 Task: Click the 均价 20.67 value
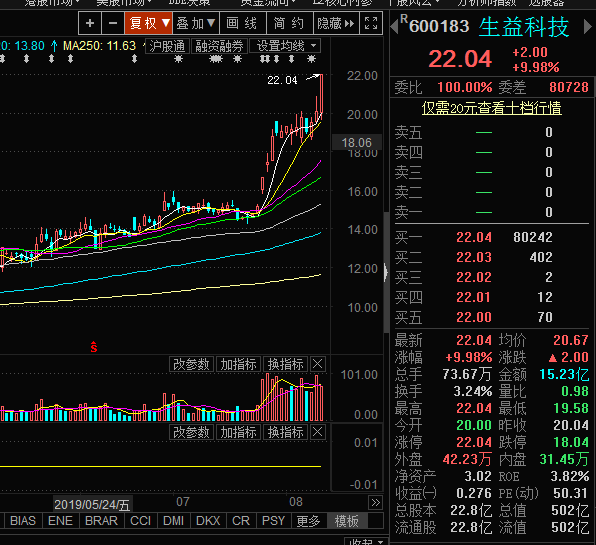pyautogui.click(x=571, y=340)
